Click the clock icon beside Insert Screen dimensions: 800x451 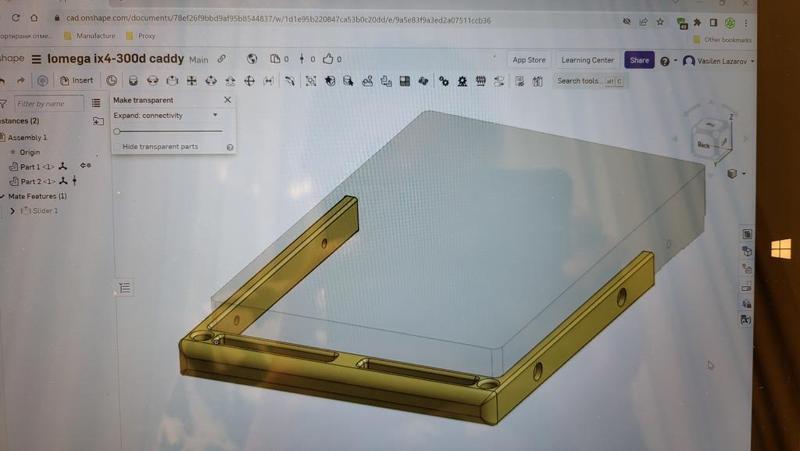tap(111, 81)
